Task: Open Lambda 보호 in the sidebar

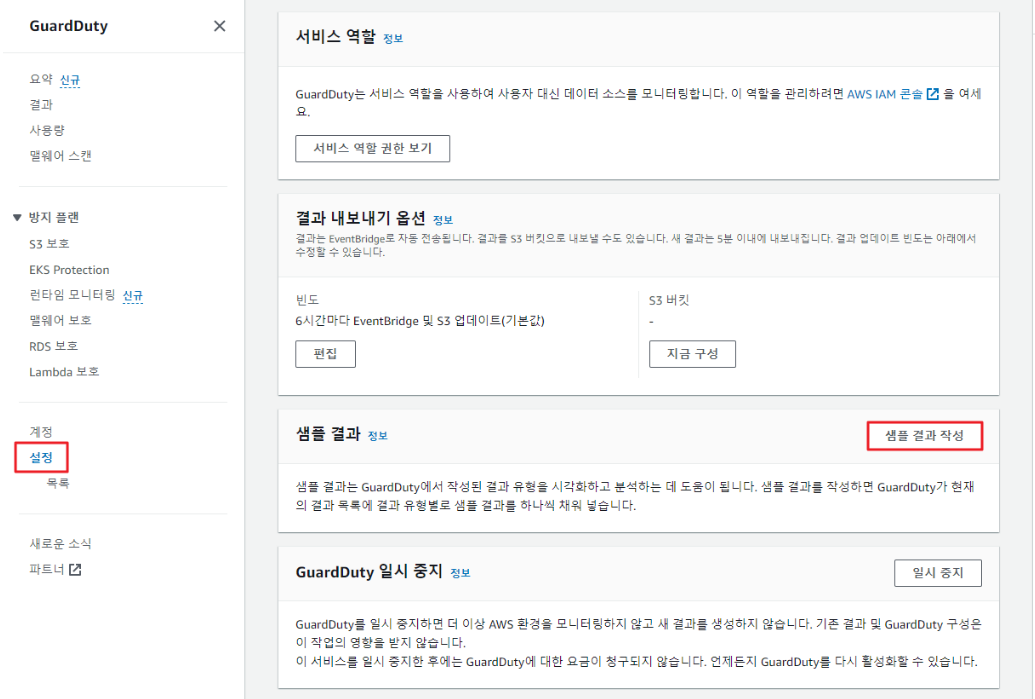Action: click(64, 372)
